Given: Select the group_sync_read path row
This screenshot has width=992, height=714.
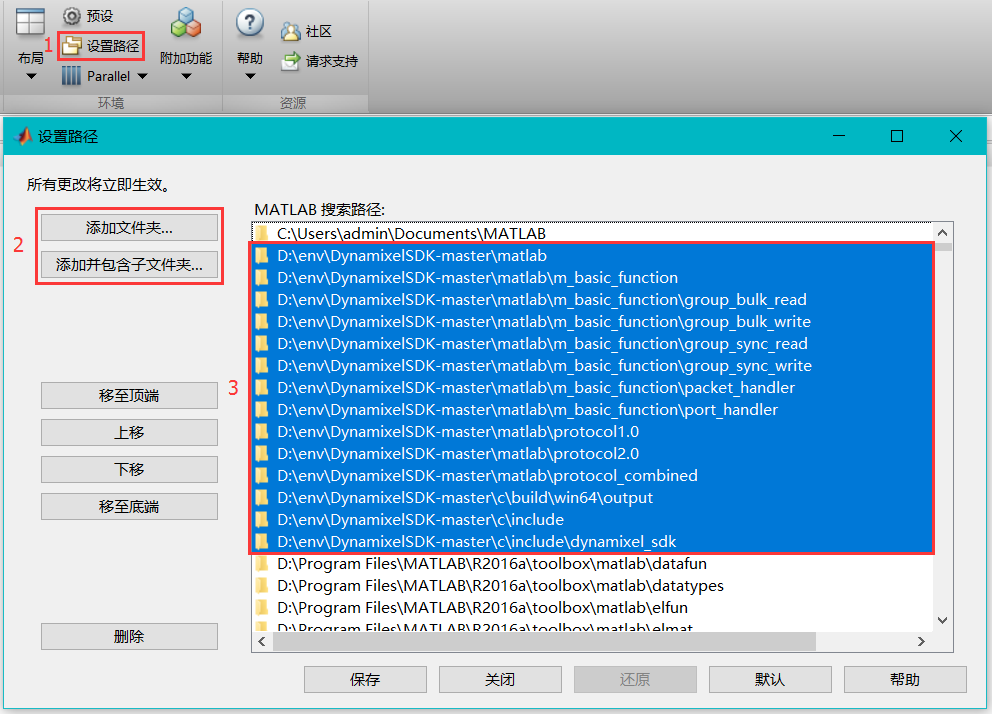Looking at the screenshot, I should [x=592, y=343].
